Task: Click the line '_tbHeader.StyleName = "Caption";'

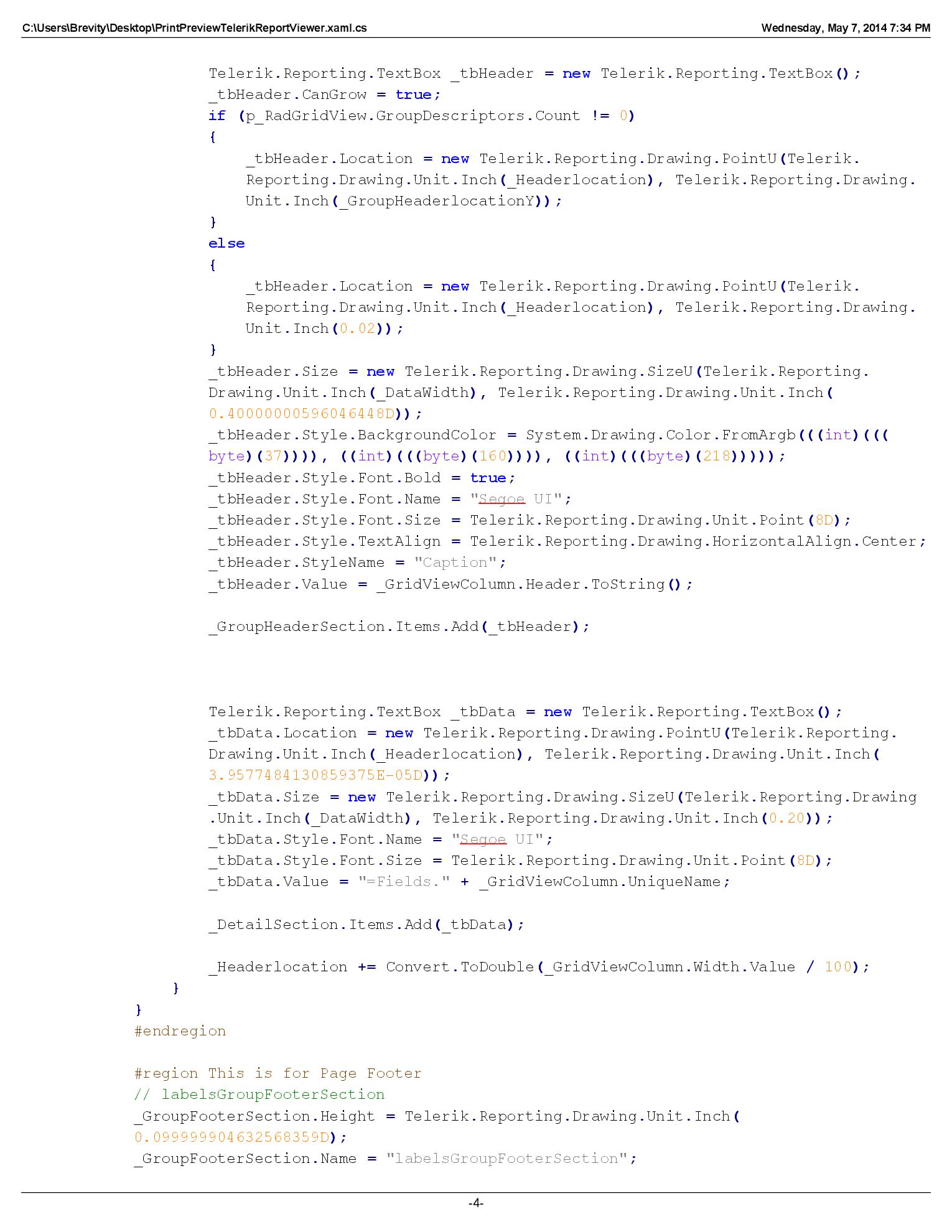Action: pyautogui.click(x=358, y=562)
